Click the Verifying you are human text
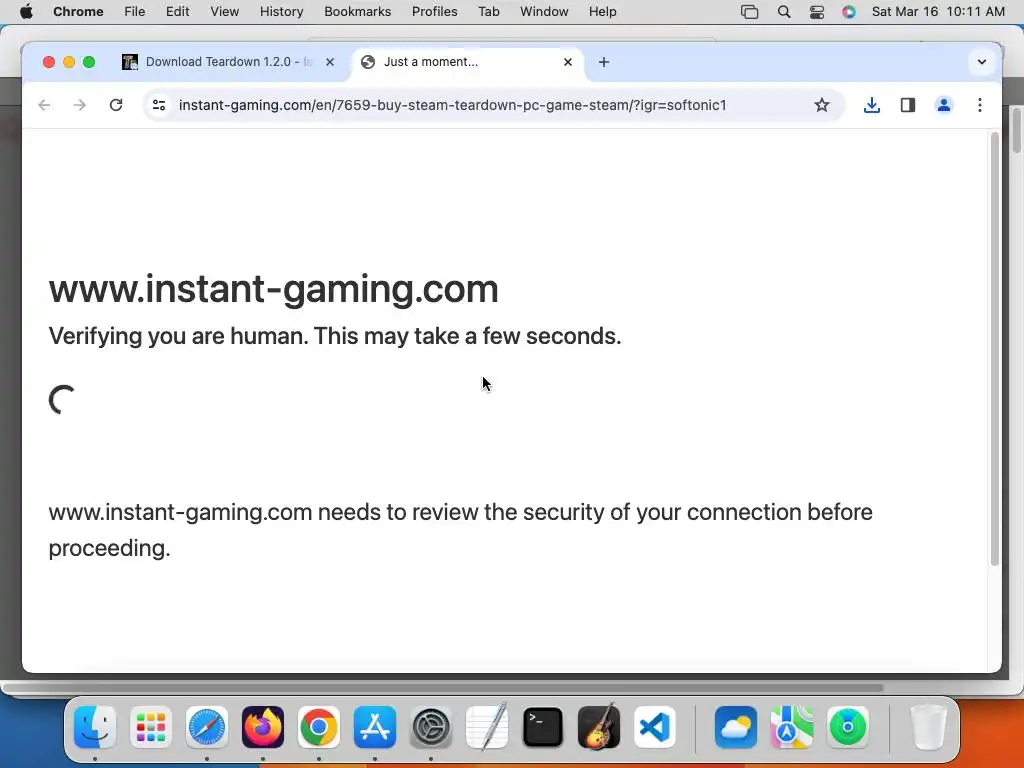Image resolution: width=1024 pixels, height=768 pixels. pyautogui.click(x=334, y=336)
